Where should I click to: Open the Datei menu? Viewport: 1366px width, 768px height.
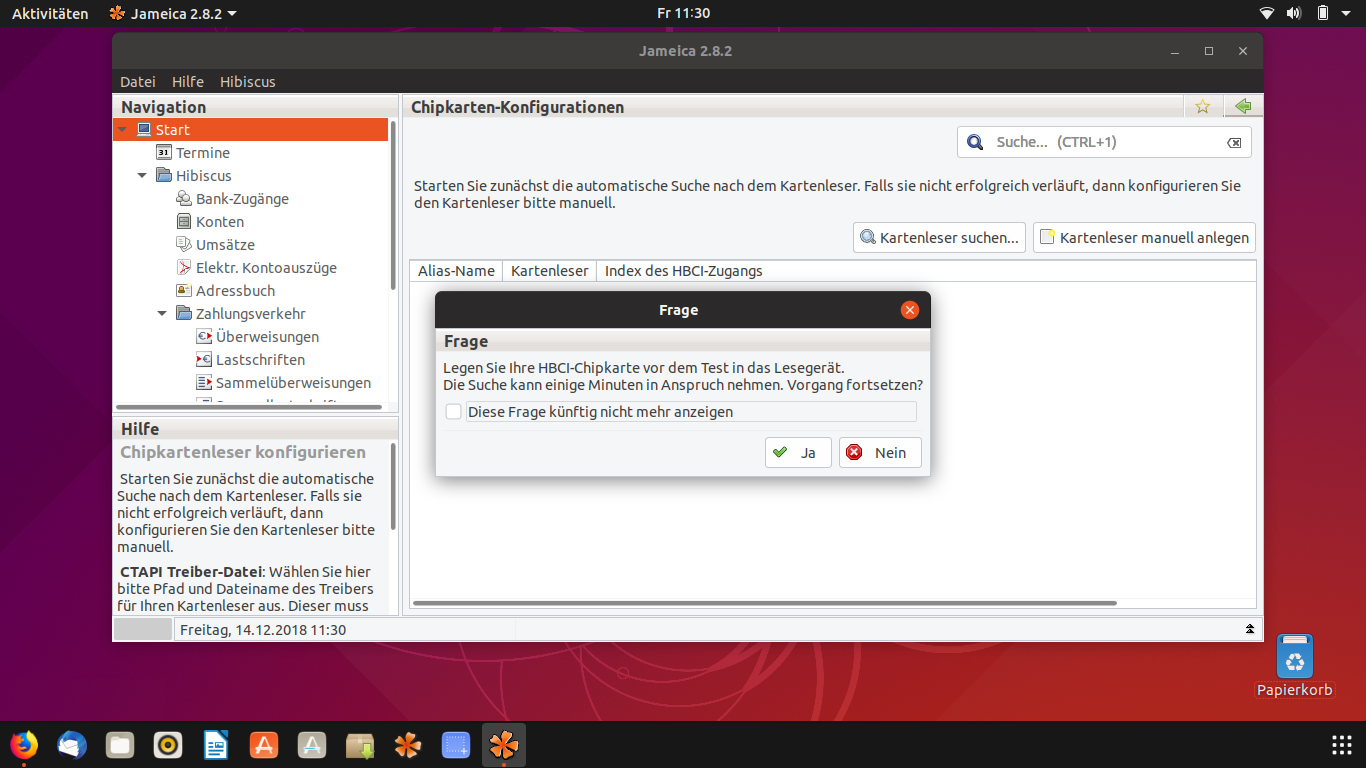tap(138, 82)
